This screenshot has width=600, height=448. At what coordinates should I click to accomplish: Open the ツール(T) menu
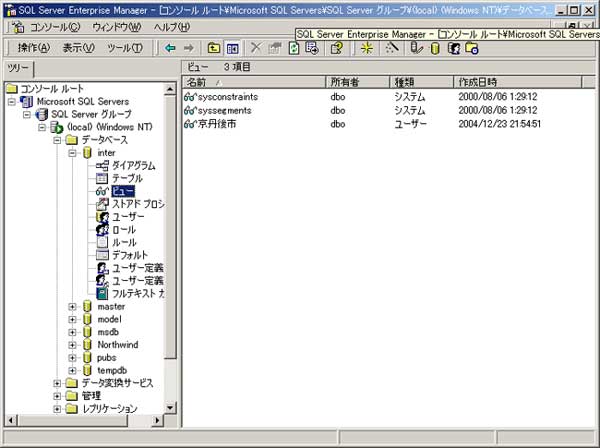pyautogui.click(x=125, y=48)
